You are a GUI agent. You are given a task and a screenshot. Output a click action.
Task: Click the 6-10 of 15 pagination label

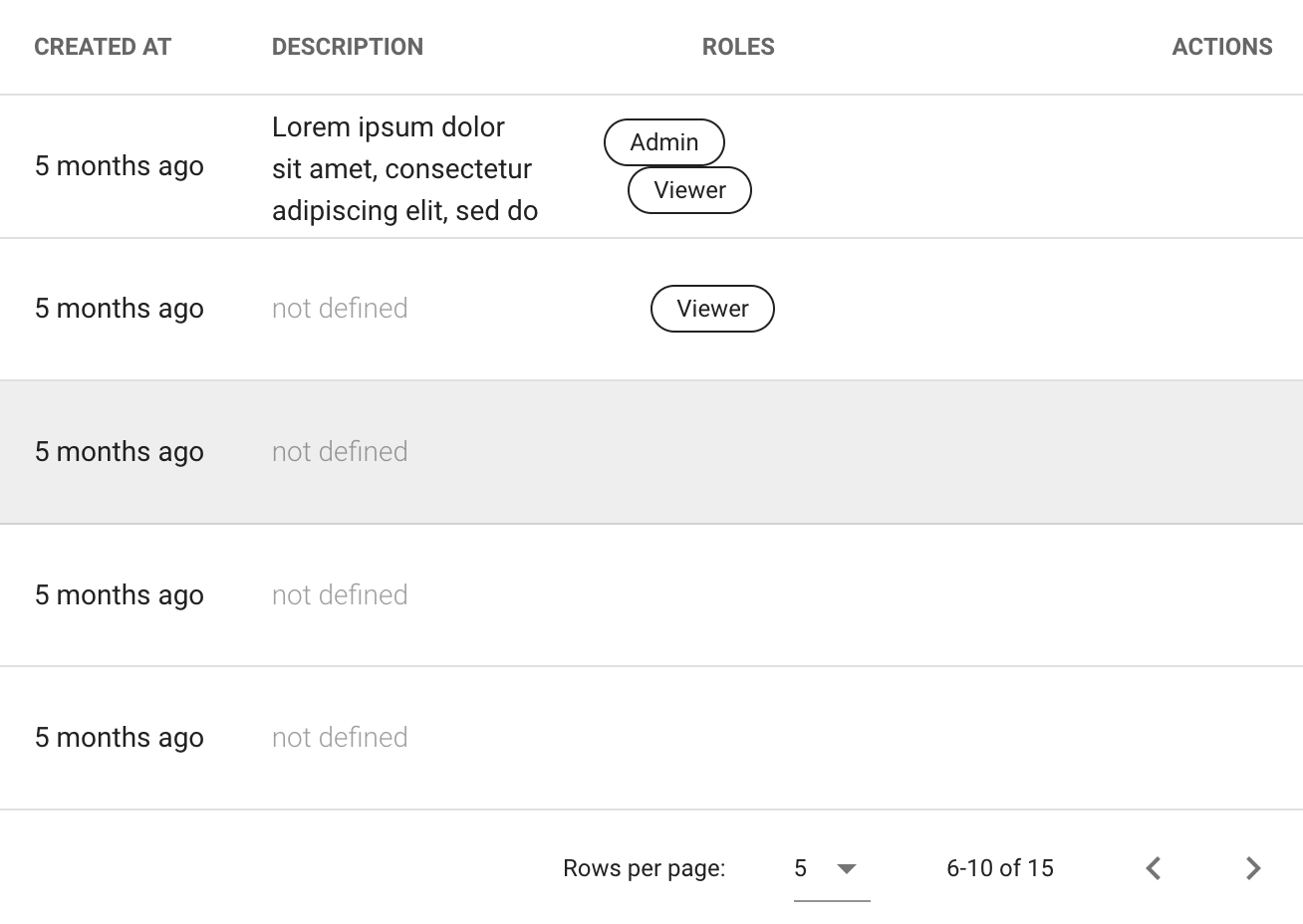999,868
